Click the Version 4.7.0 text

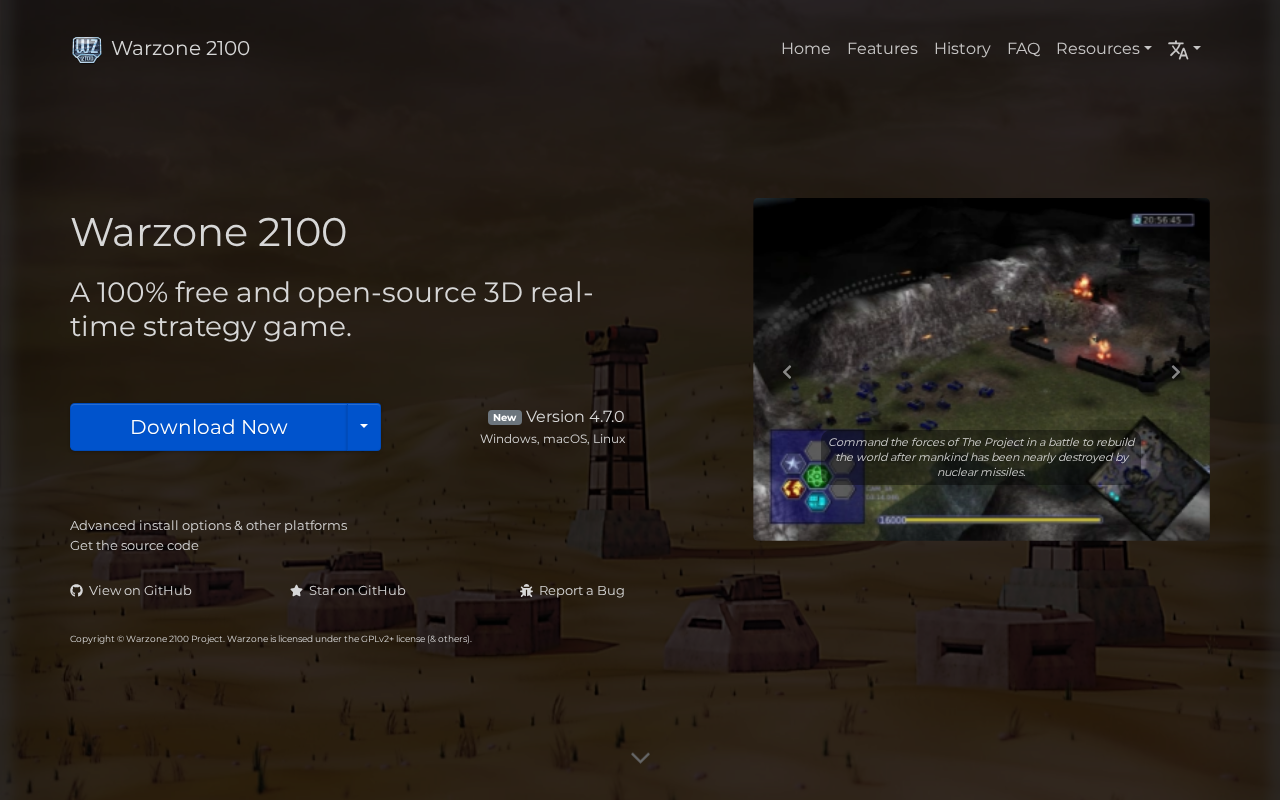(575, 417)
